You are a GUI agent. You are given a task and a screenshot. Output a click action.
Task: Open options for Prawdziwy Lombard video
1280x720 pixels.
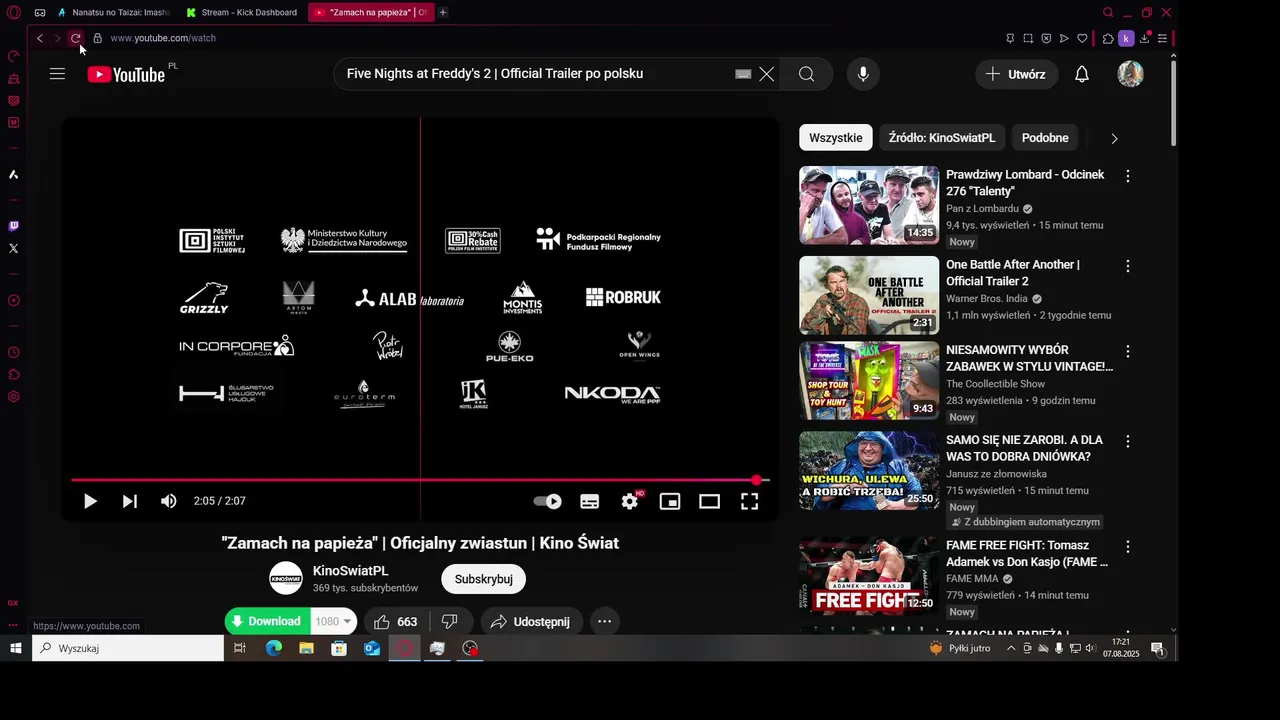[1128, 176]
